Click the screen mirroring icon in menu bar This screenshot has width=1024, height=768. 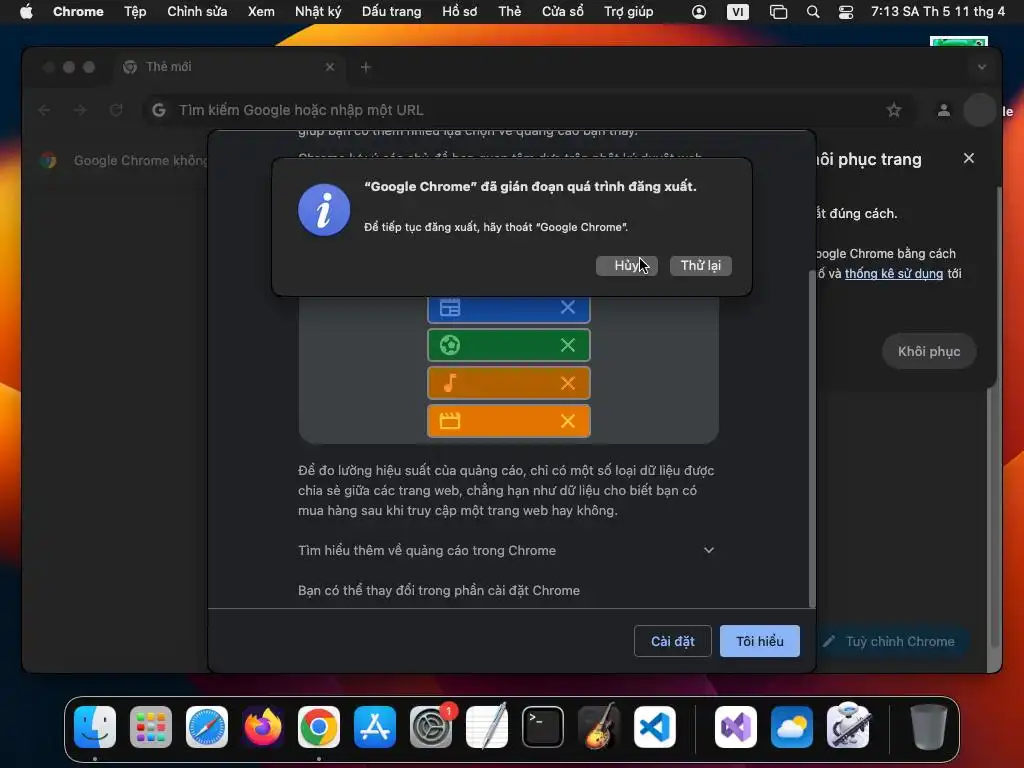(x=778, y=12)
